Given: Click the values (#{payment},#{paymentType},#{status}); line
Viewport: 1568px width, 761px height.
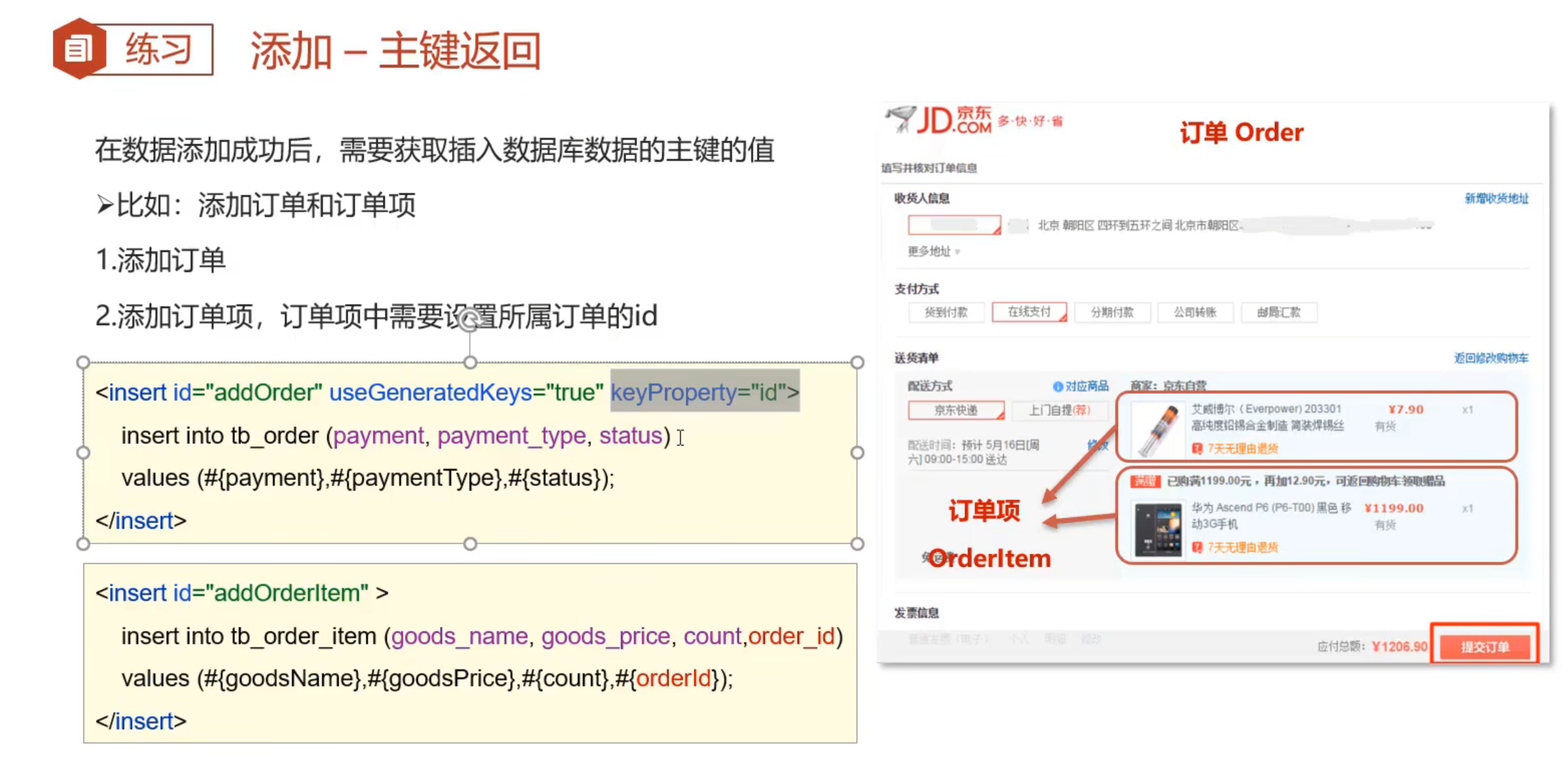Looking at the screenshot, I should pyautogui.click(x=368, y=478).
